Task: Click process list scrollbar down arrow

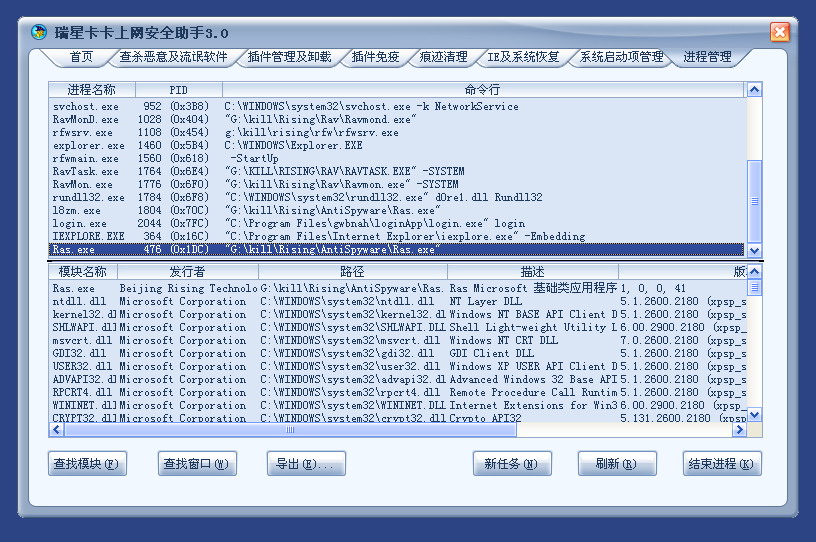Action: coord(754,250)
